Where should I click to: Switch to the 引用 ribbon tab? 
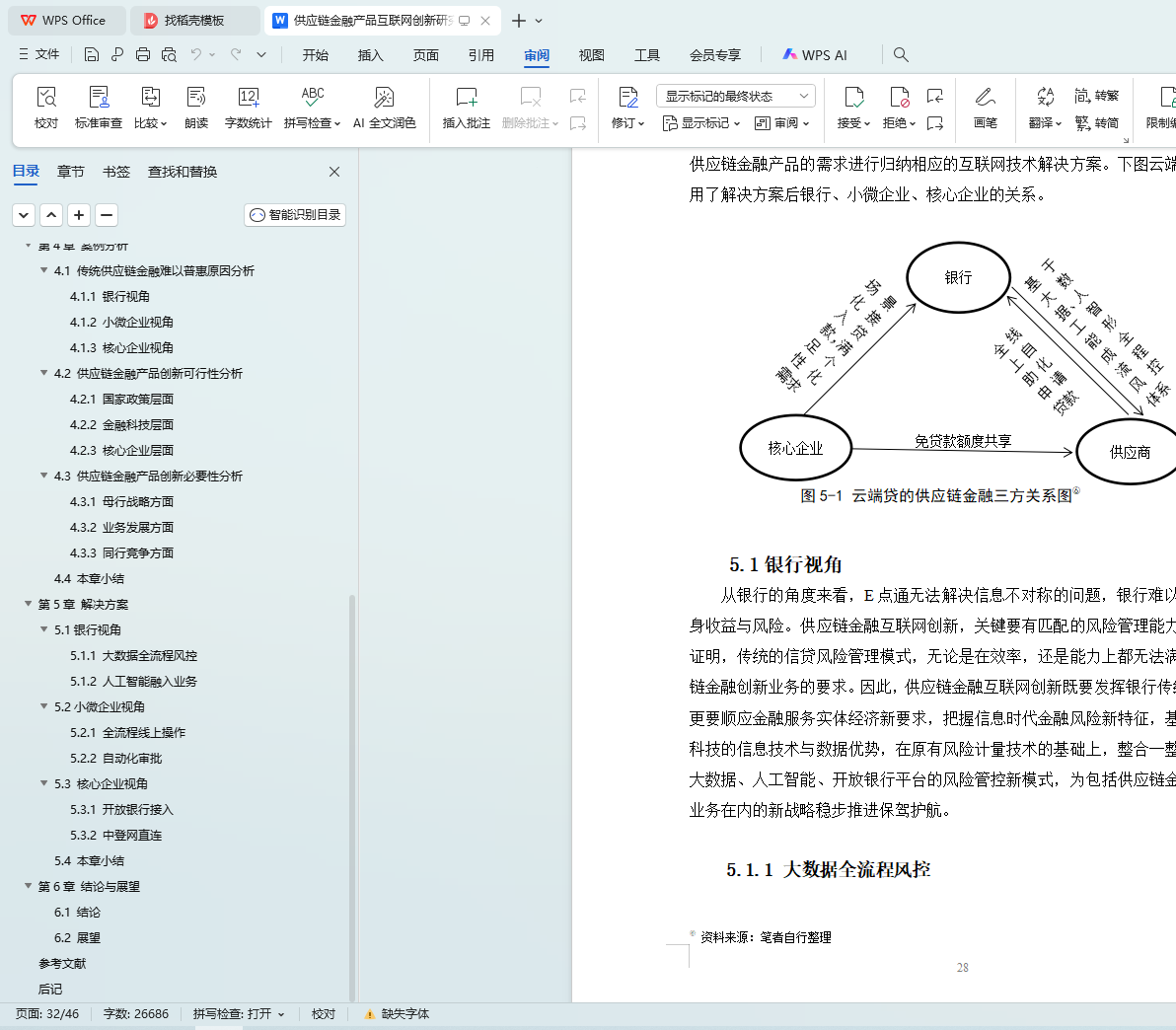[x=481, y=55]
